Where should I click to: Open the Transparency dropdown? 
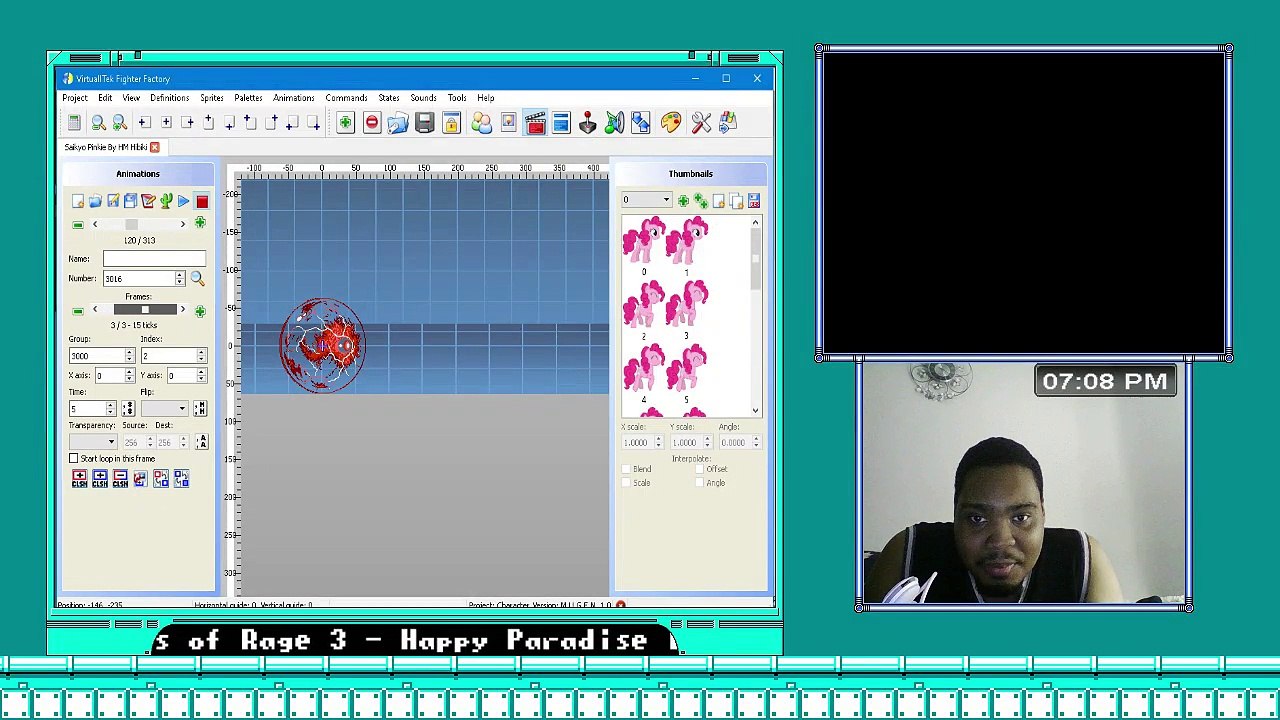coord(93,442)
